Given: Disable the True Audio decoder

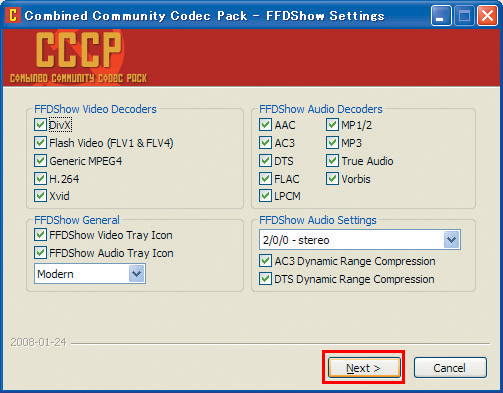Looking at the screenshot, I should pyautogui.click(x=332, y=161).
